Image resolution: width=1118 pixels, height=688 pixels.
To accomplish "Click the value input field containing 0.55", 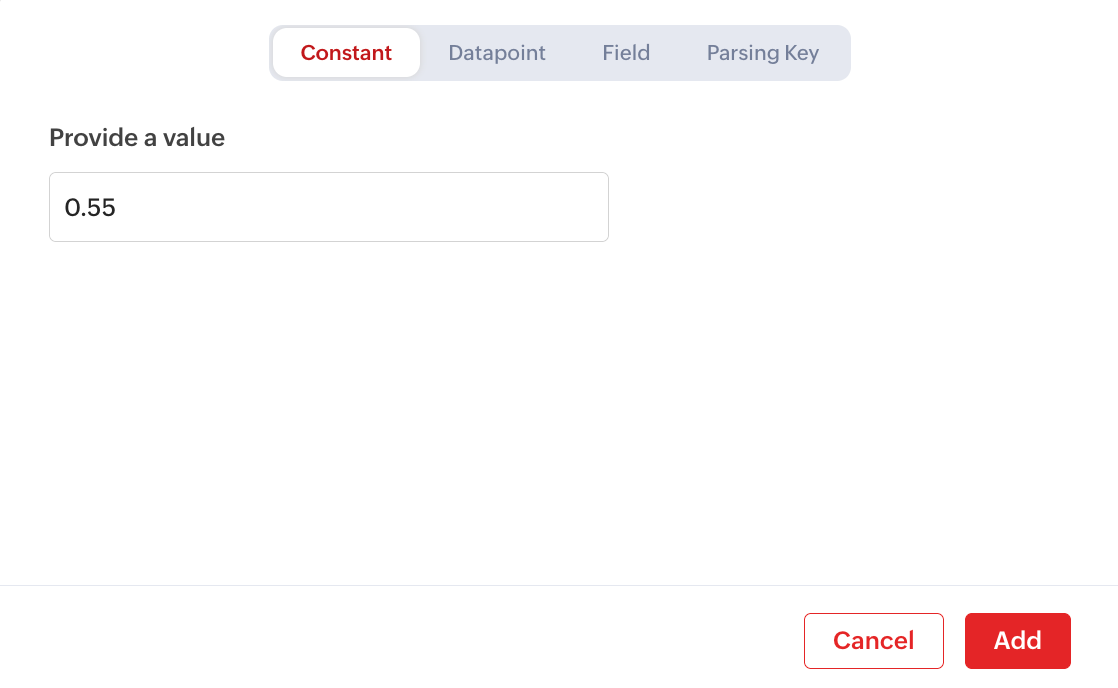I will tap(328, 207).
